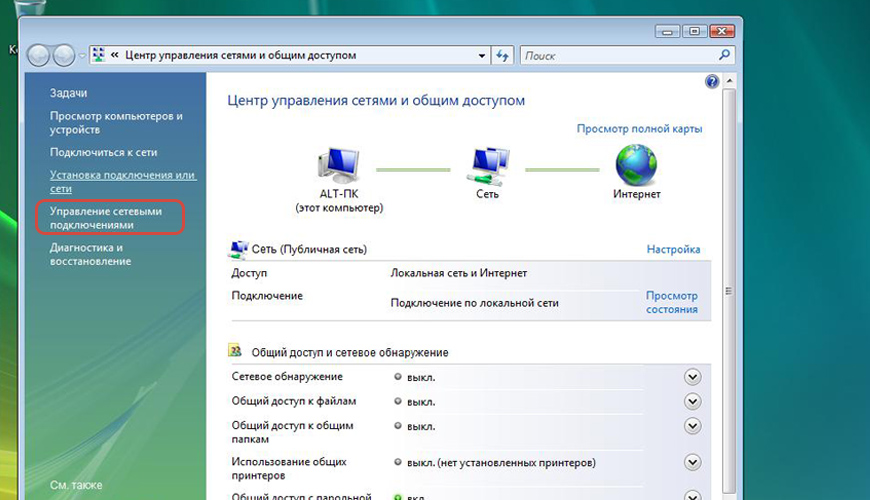870x500 pixels.
Task: Click the Настройка link for the network
Action: pyautogui.click(x=673, y=249)
